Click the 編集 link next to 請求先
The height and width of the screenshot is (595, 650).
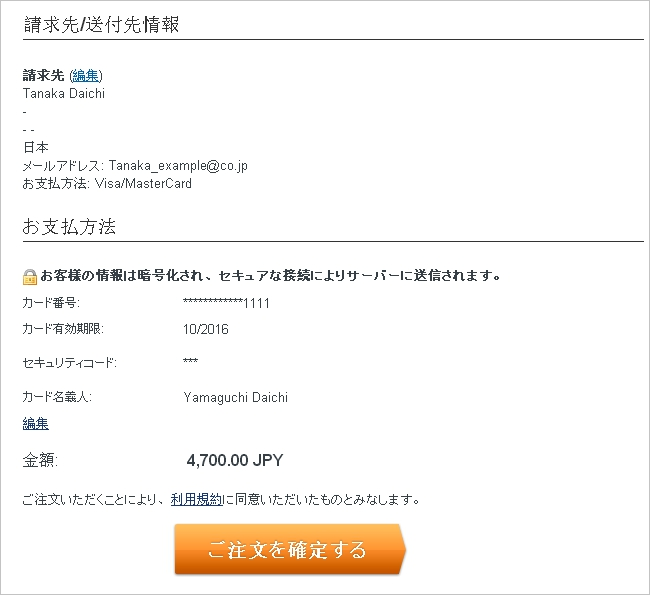(86, 75)
